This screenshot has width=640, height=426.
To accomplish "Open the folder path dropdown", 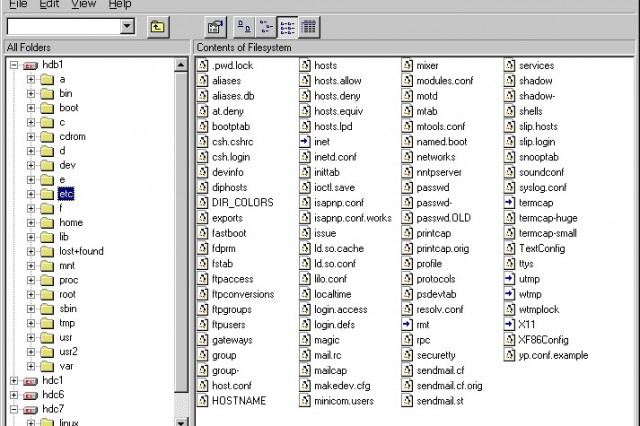I will 126,26.
